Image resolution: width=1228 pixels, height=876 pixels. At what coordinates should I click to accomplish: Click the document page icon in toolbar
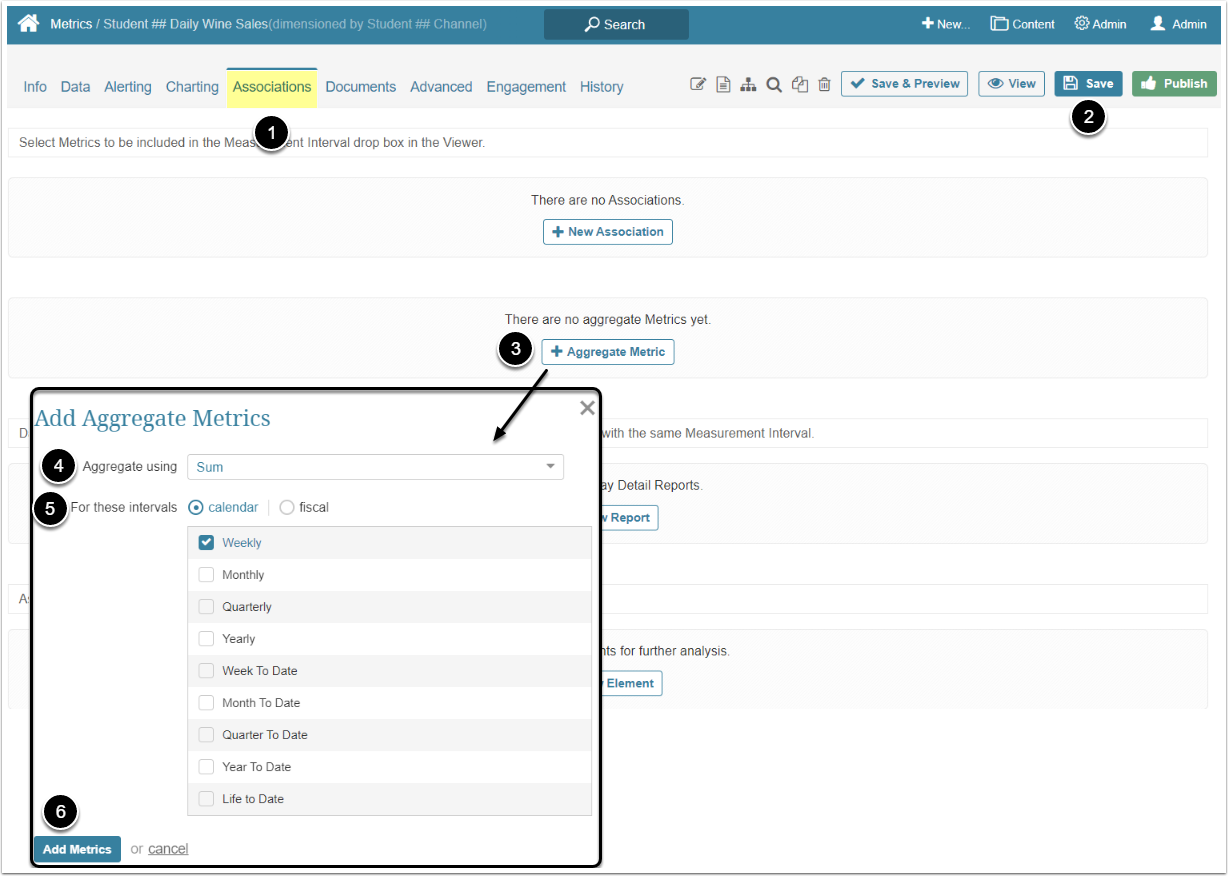tap(723, 85)
